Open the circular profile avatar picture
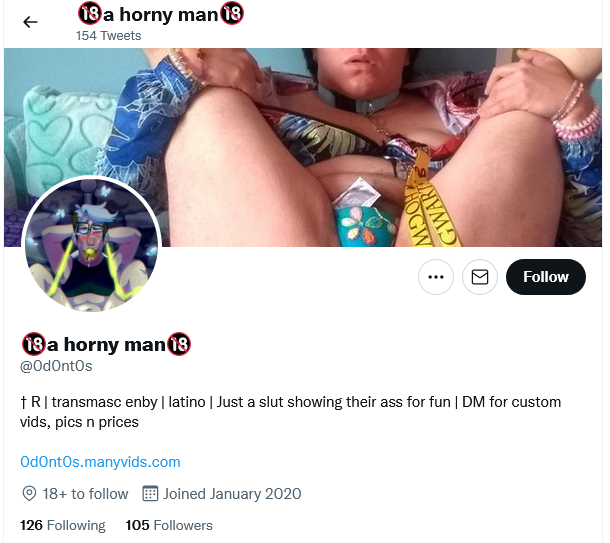 coord(91,245)
